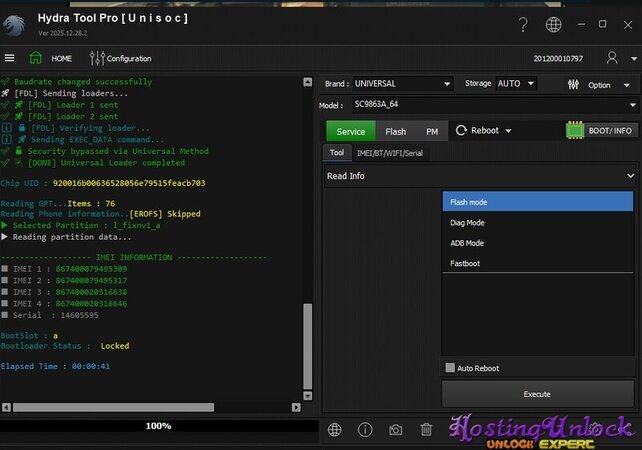Viewport: 642px width, 450px height.
Task: Click the BOOT/ INFO button
Action: pyautogui.click(x=600, y=130)
